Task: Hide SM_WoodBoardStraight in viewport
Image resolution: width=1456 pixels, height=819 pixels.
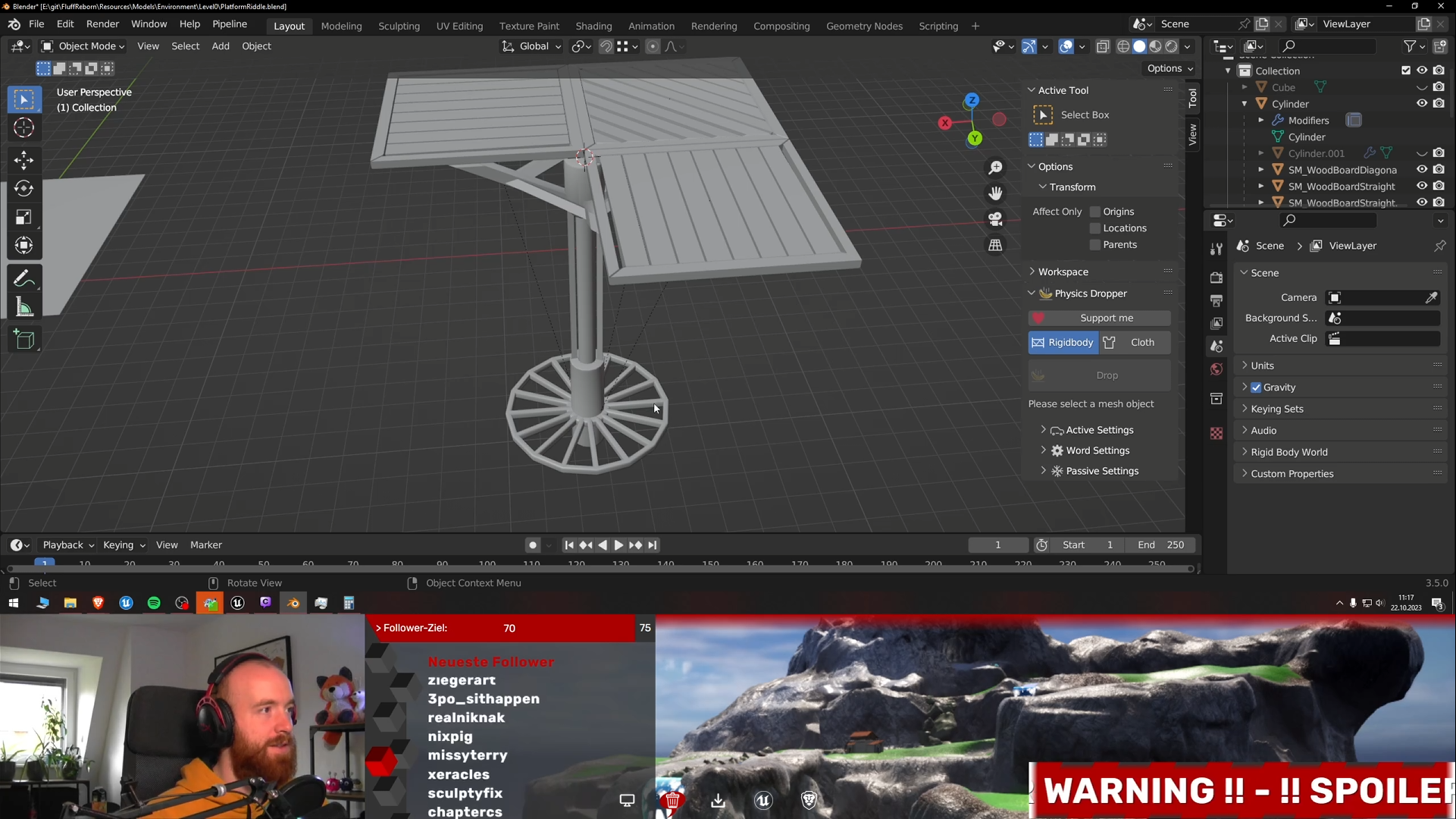Action: [x=1422, y=186]
